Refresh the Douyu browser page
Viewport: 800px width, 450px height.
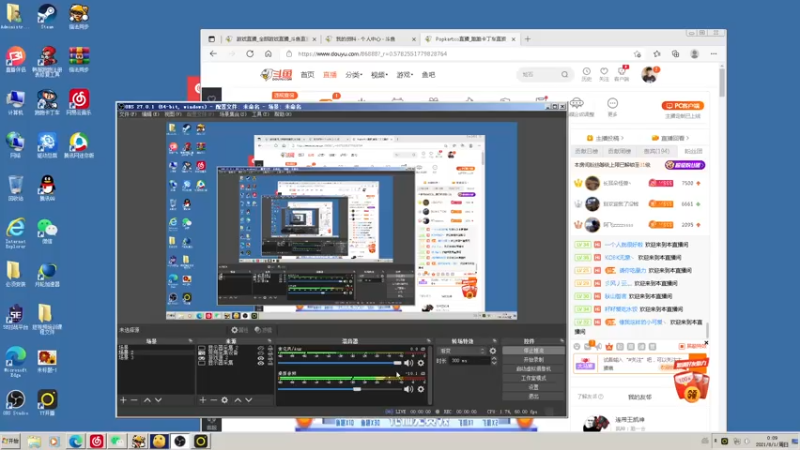[250, 54]
